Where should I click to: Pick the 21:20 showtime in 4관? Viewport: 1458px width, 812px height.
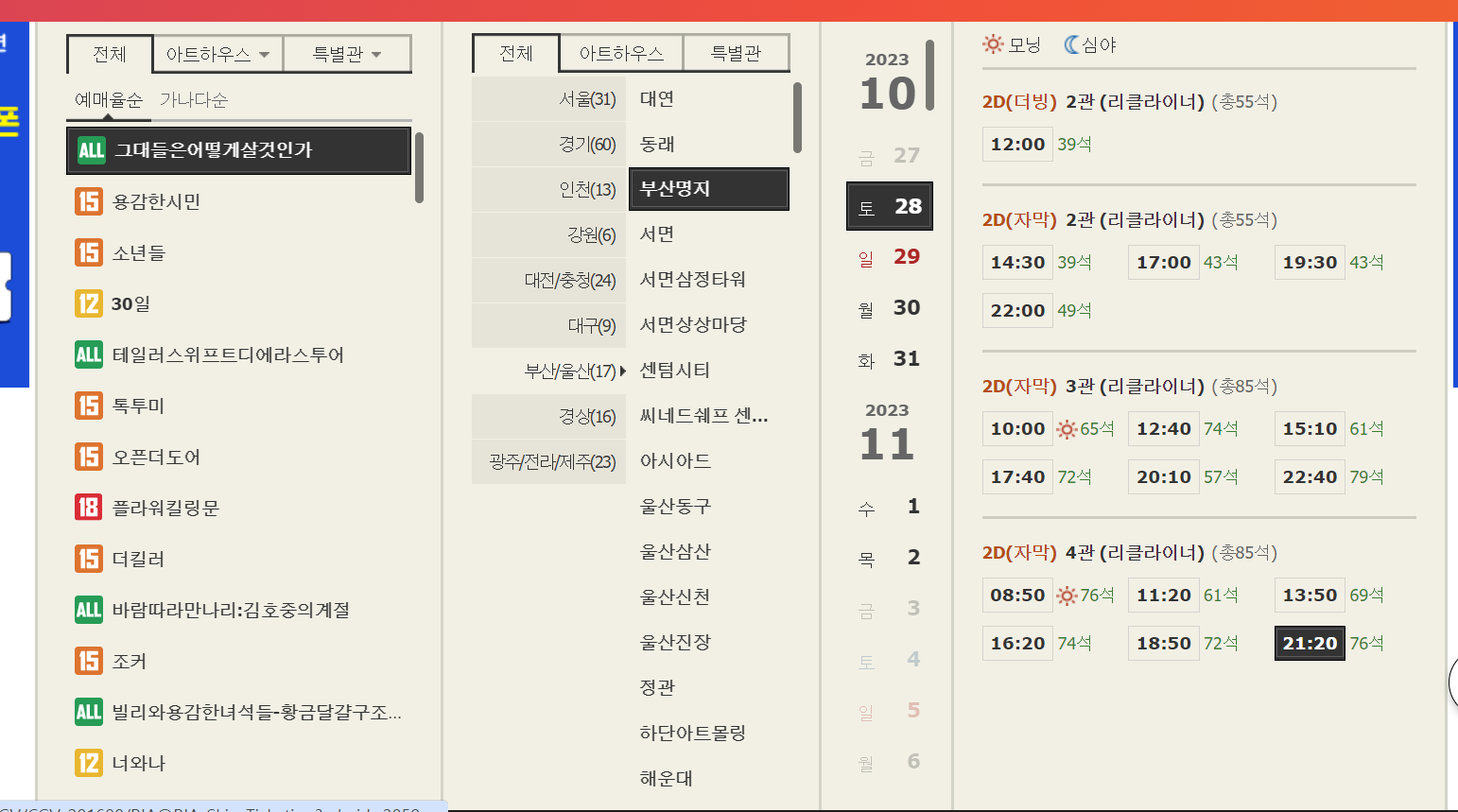pyautogui.click(x=1310, y=644)
